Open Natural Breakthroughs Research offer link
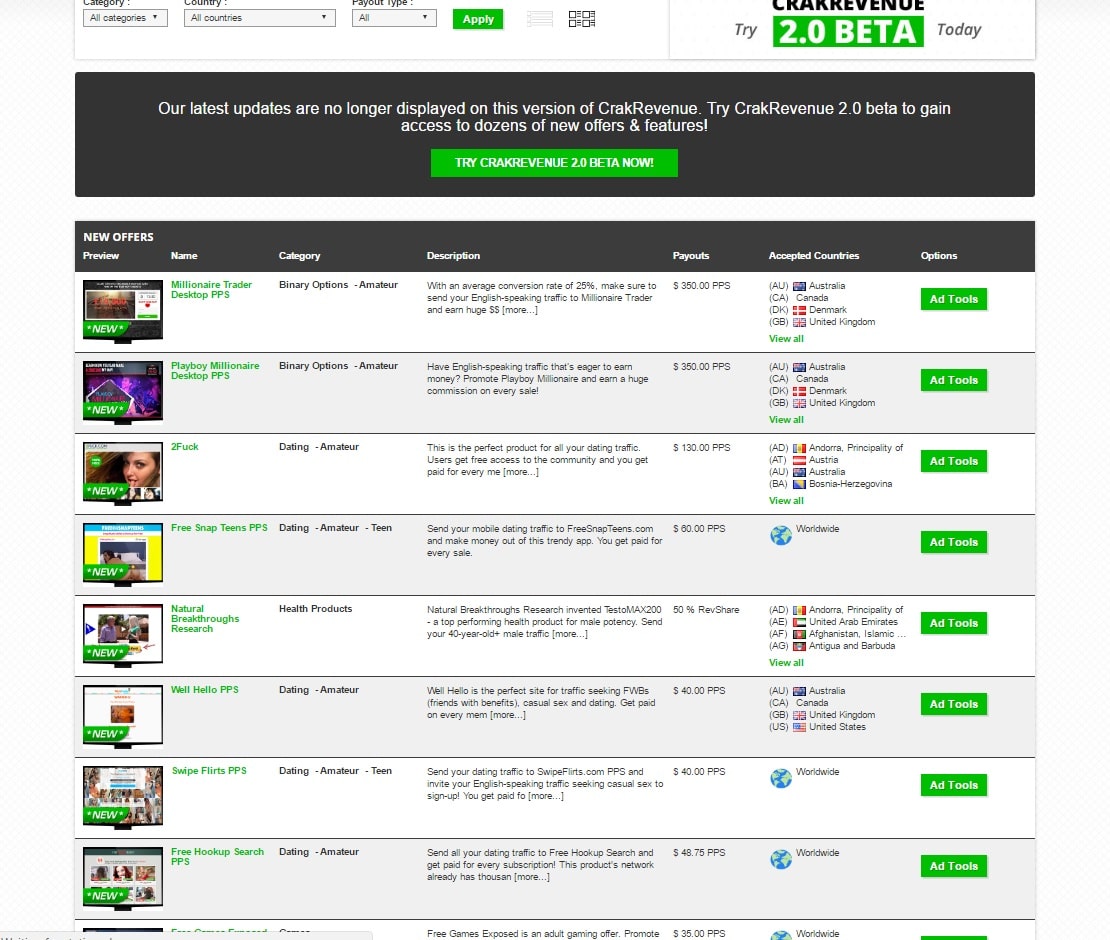 tap(205, 619)
